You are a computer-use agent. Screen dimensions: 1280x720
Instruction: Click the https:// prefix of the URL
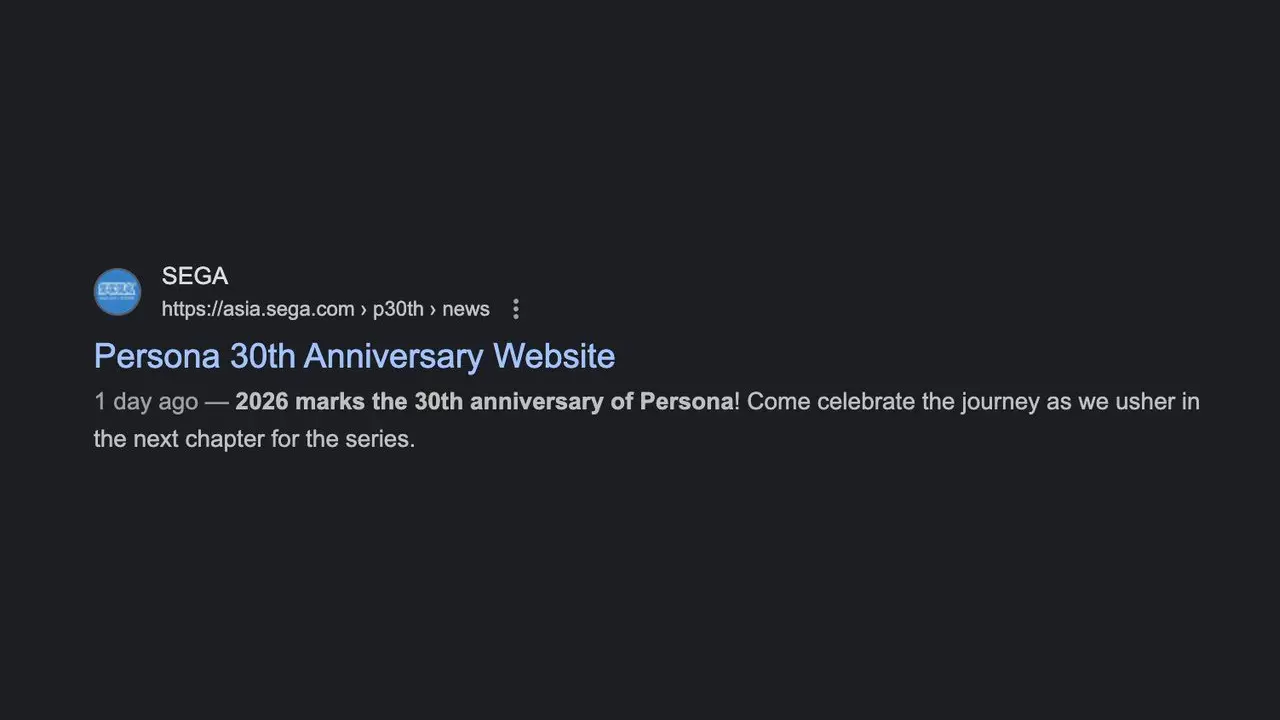pos(191,309)
